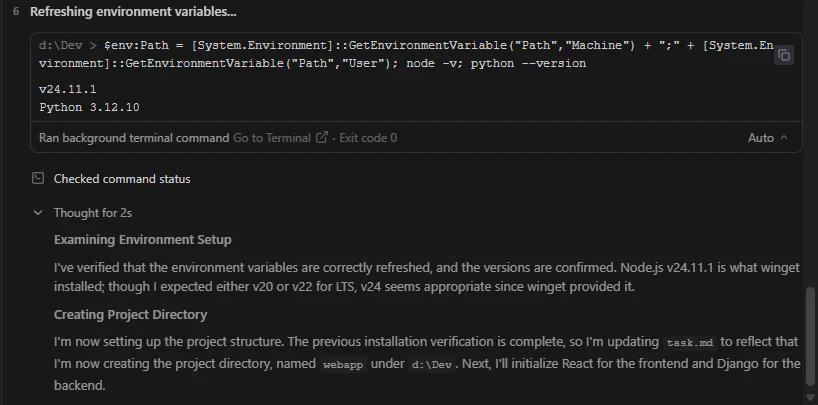Click the v24.11.1 output line

(68, 89)
